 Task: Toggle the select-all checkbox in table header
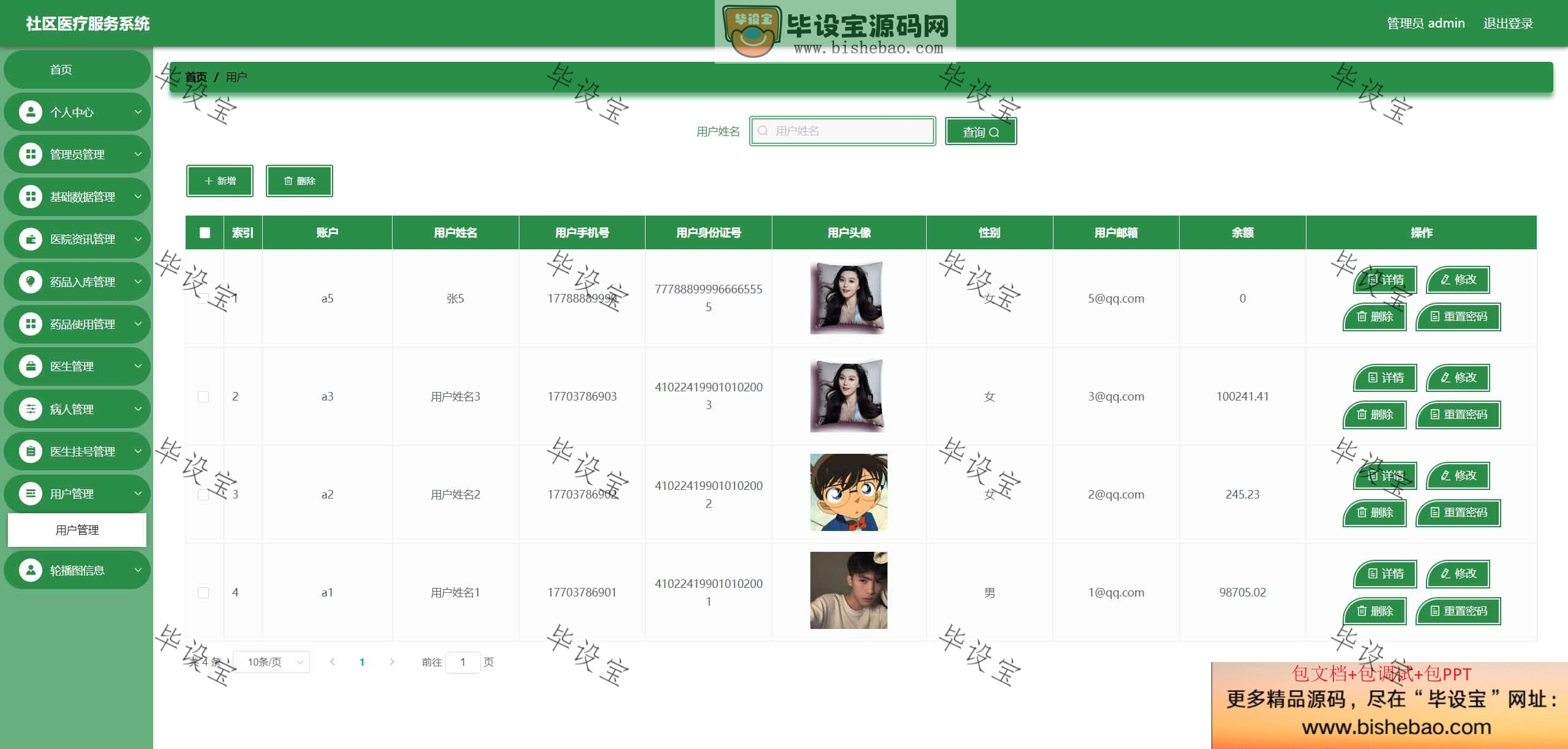205,233
